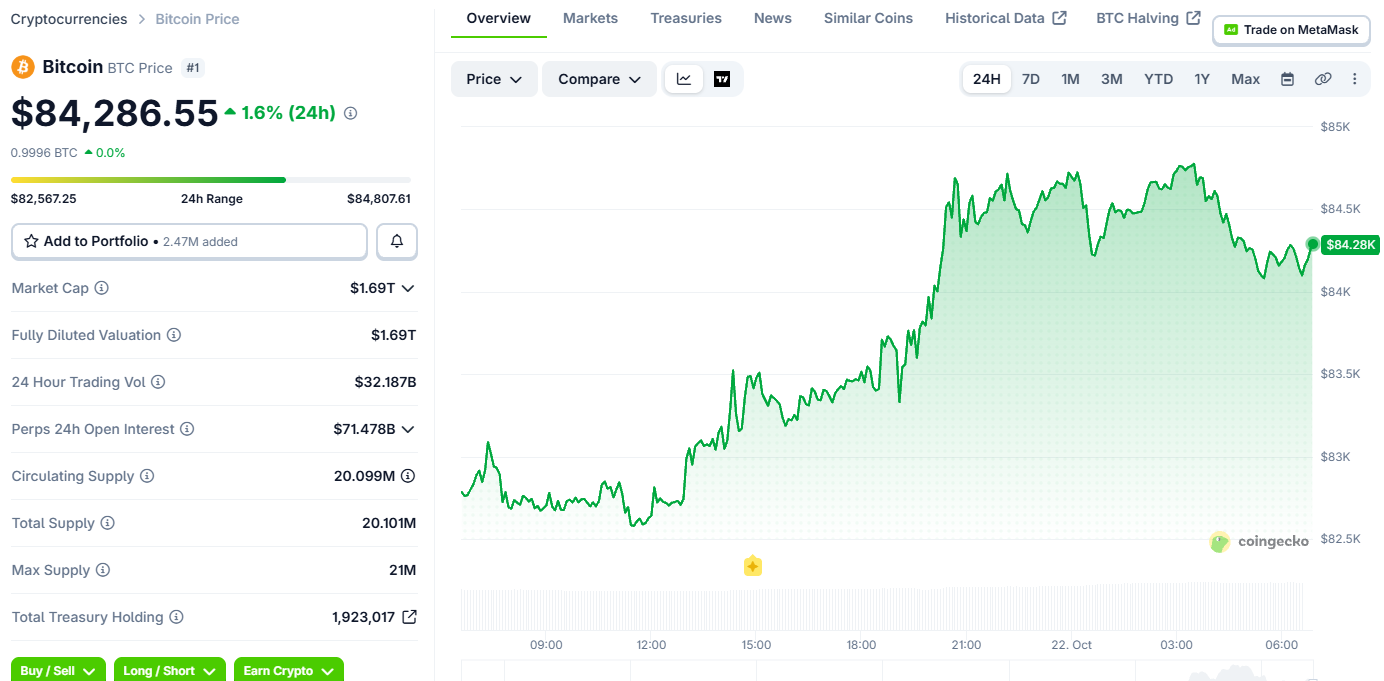Click 24 Hour Trading Vol info icon

coord(158,382)
